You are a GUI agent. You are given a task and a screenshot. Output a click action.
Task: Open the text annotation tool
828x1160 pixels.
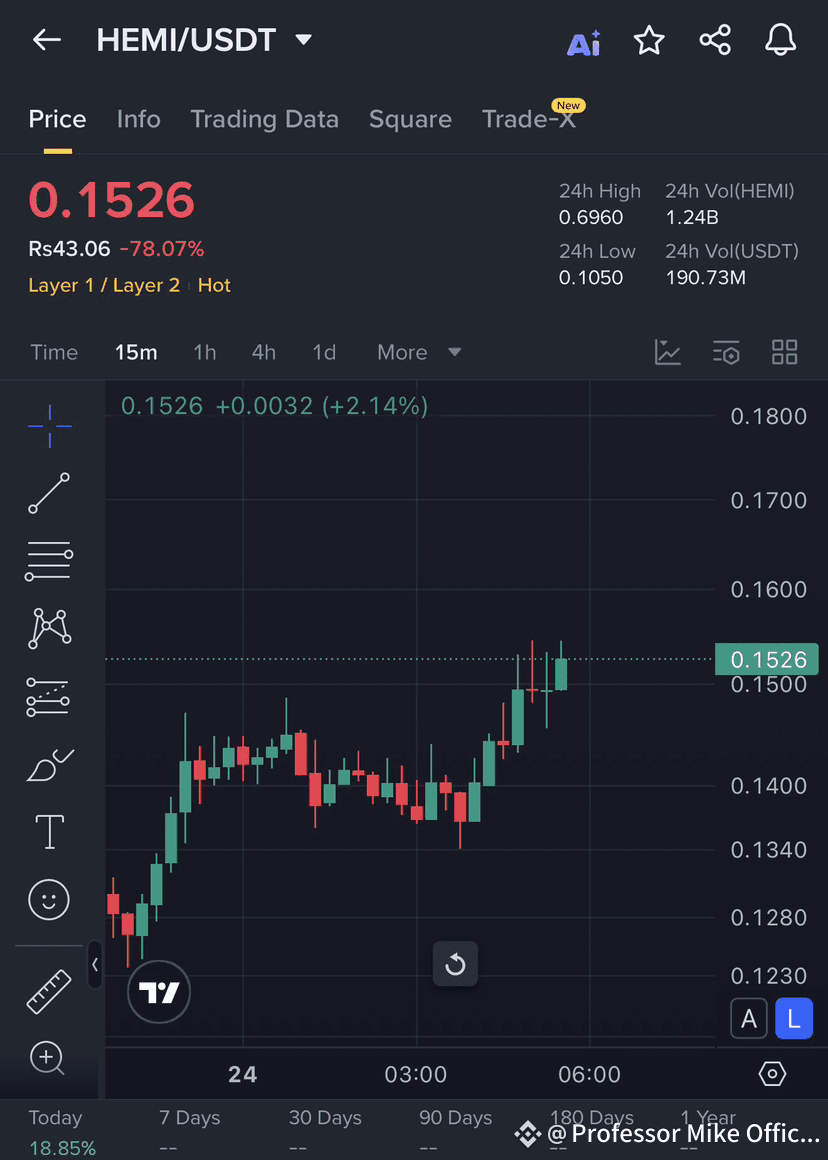pyautogui.click(x=48, y=831)
